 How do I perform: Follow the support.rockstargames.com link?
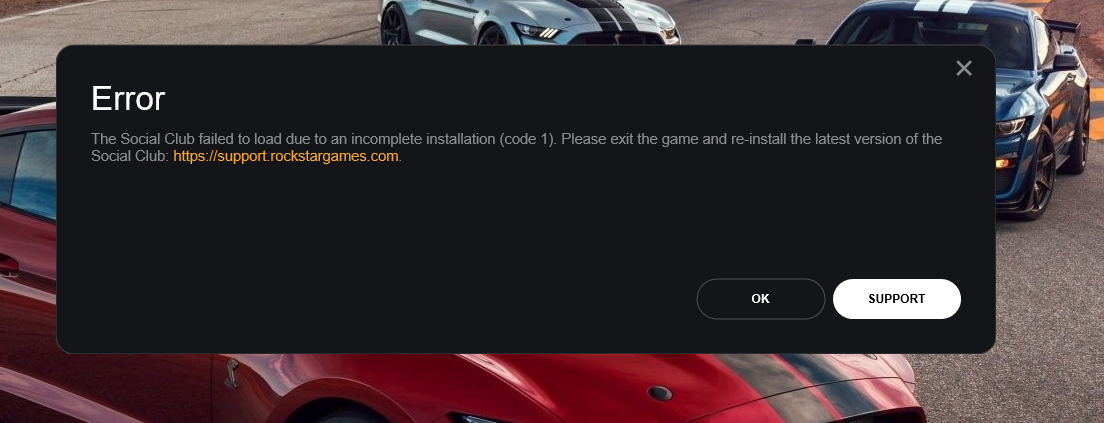pyautogui.click(x=286, y=156)
